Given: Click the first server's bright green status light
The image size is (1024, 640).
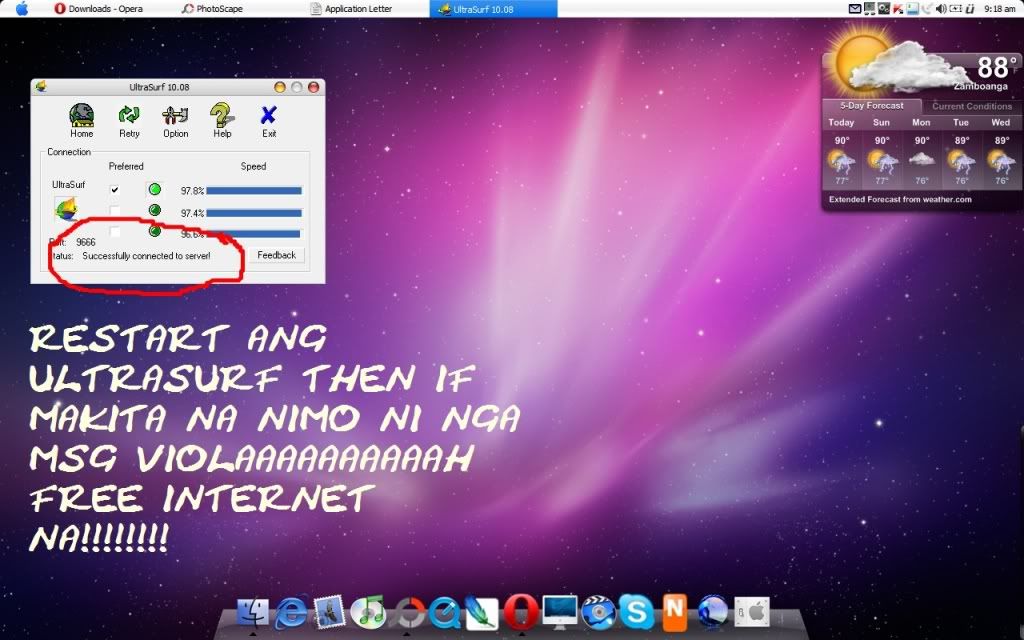Looking at the screenshot, I should tap(155, 189).
